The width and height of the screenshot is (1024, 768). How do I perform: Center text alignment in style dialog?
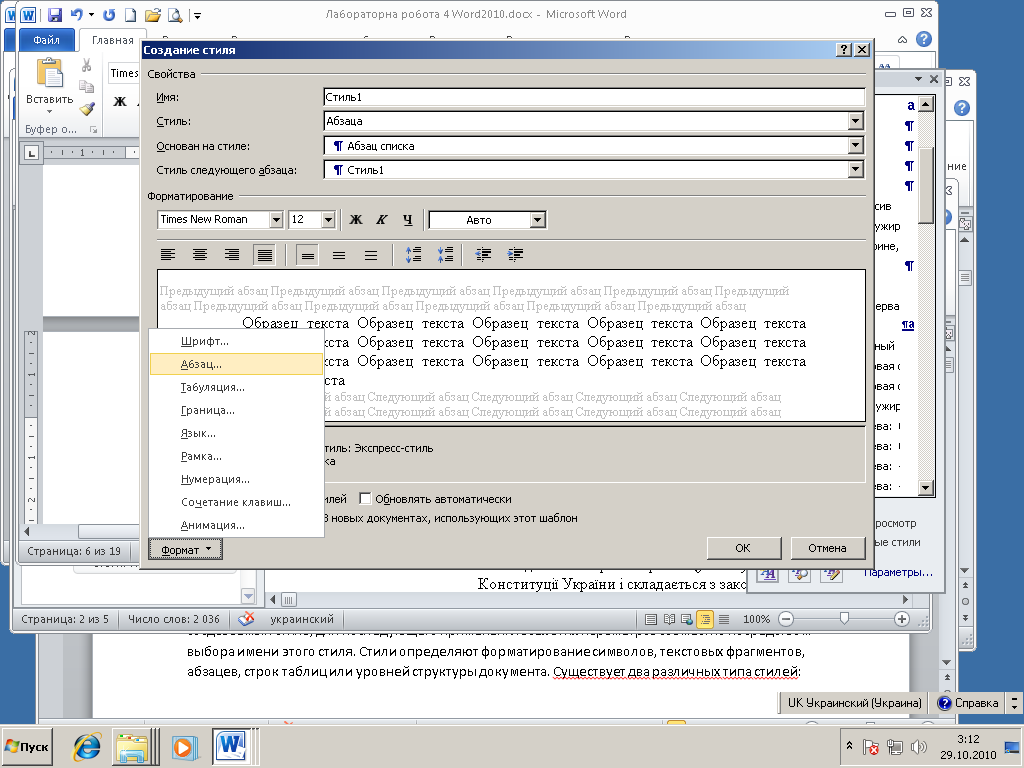200,255
